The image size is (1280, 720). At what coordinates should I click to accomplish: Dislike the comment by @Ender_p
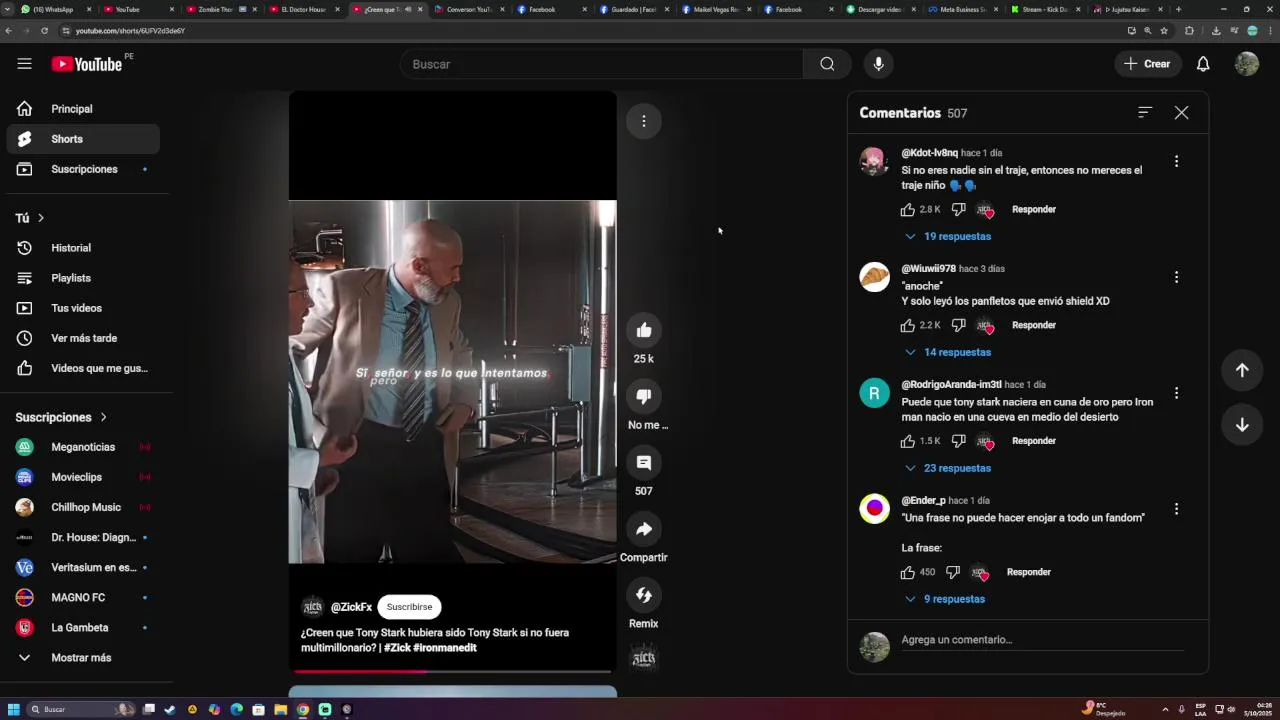click(953, 572)
